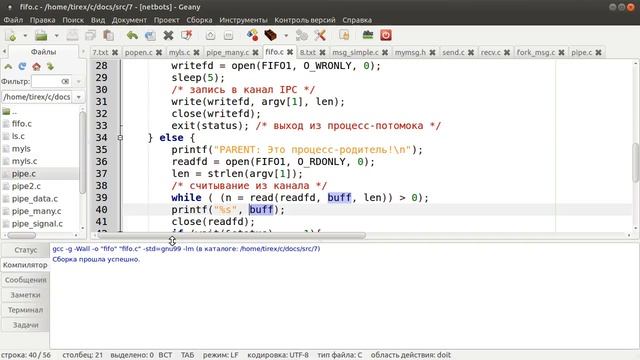
Task: Open the Контроль версий menu
Action: click(x=305, y=20)
